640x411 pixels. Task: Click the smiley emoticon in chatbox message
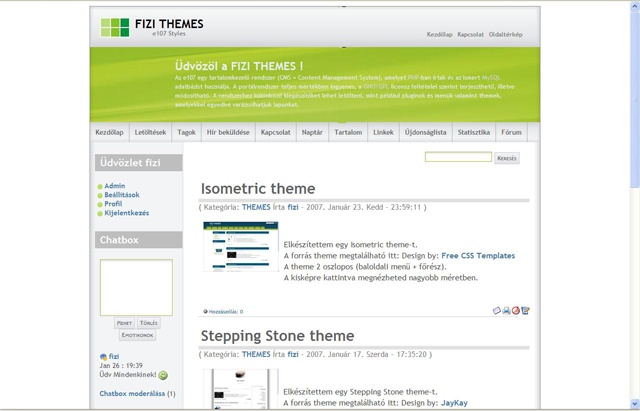click(163, 376)
